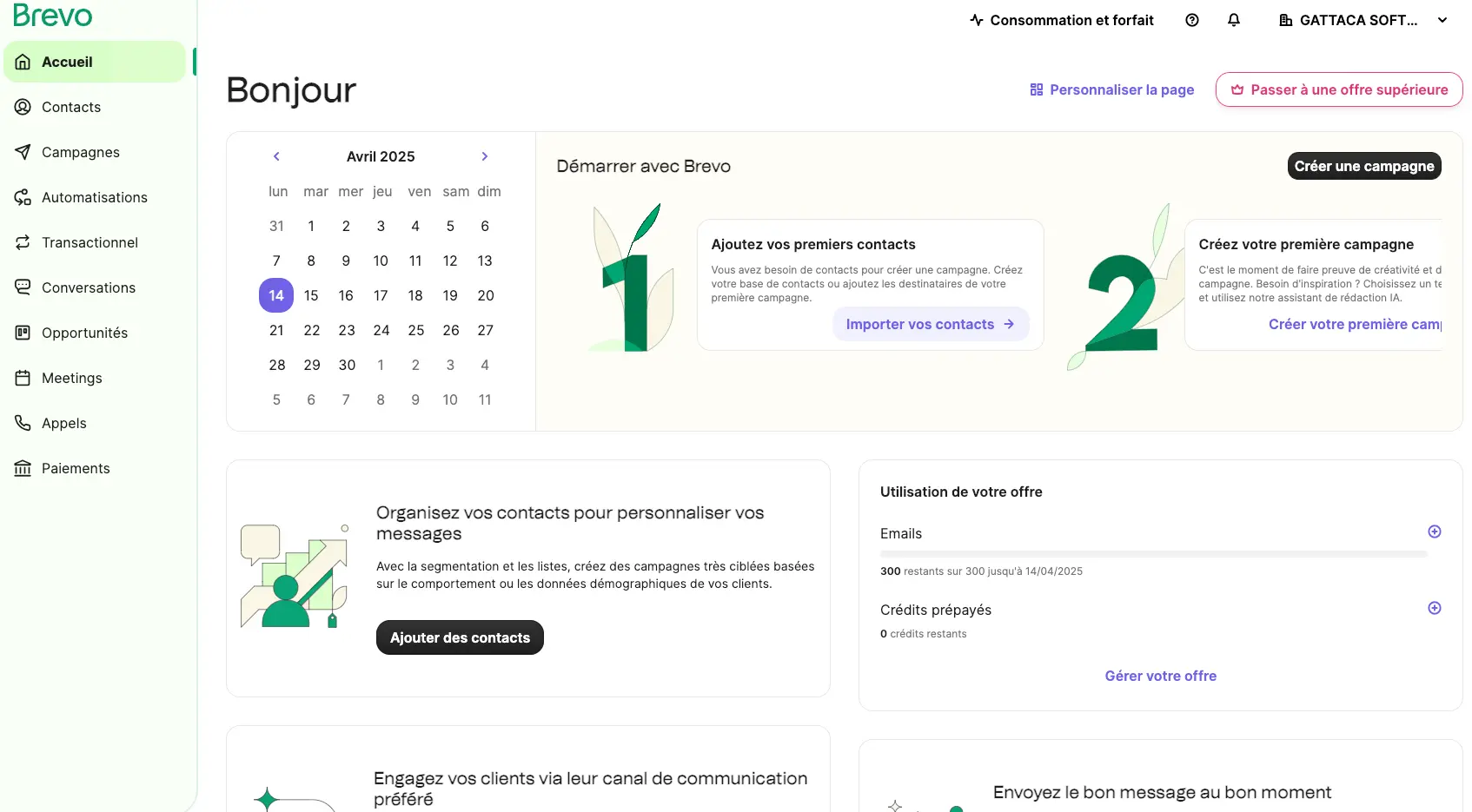
Task: Go to previous month in calendar
Action: tap(276, 156)
